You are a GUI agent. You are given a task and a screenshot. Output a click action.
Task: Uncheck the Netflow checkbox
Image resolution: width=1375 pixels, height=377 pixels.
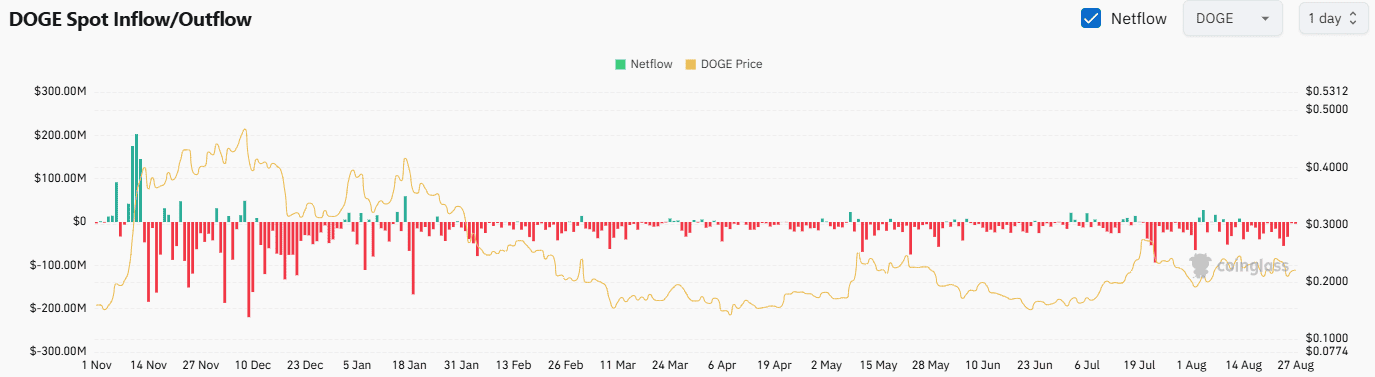[x=1091, y=18]
